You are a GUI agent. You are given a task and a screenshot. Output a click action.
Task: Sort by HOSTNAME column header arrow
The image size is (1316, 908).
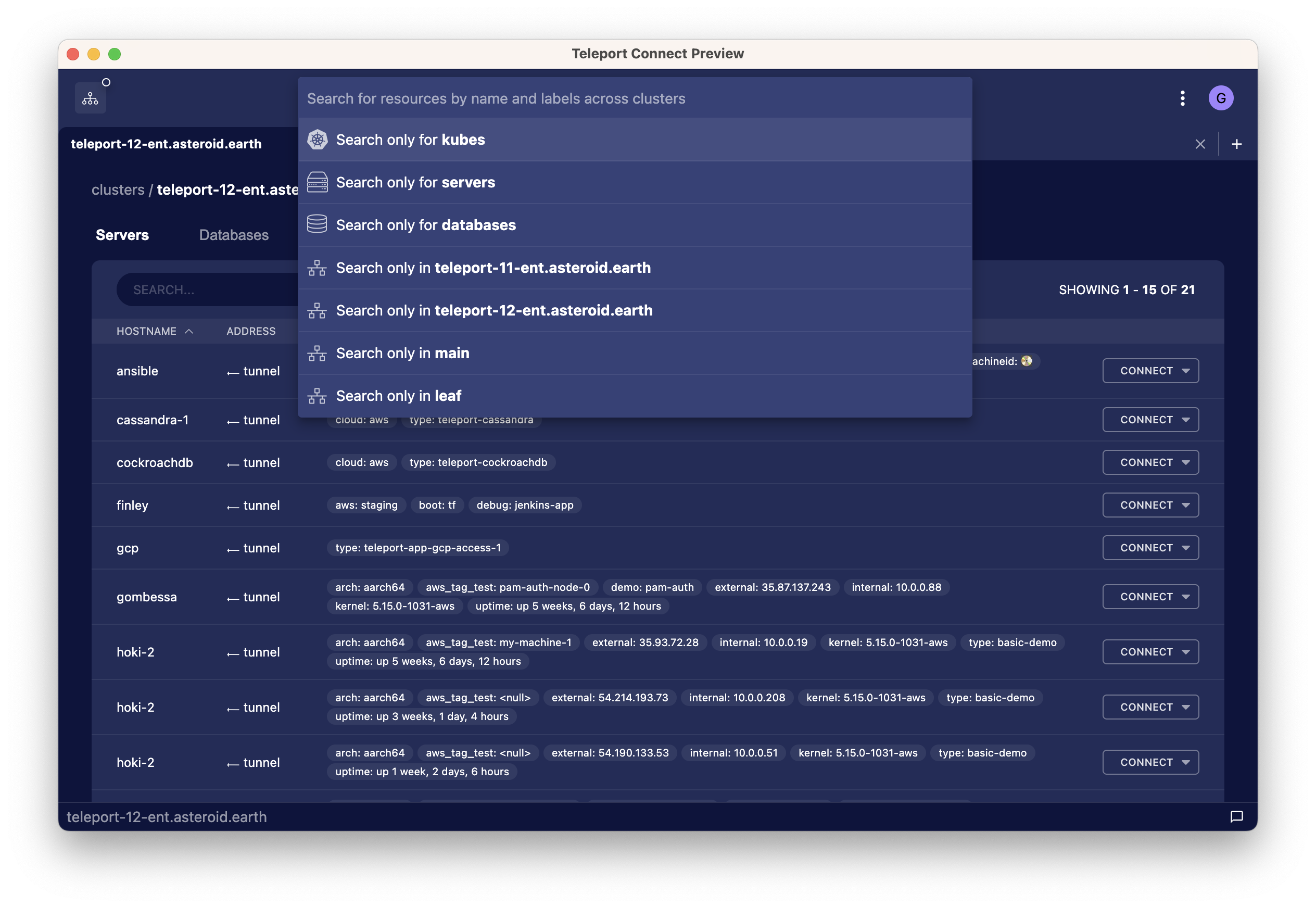(189, 331)
